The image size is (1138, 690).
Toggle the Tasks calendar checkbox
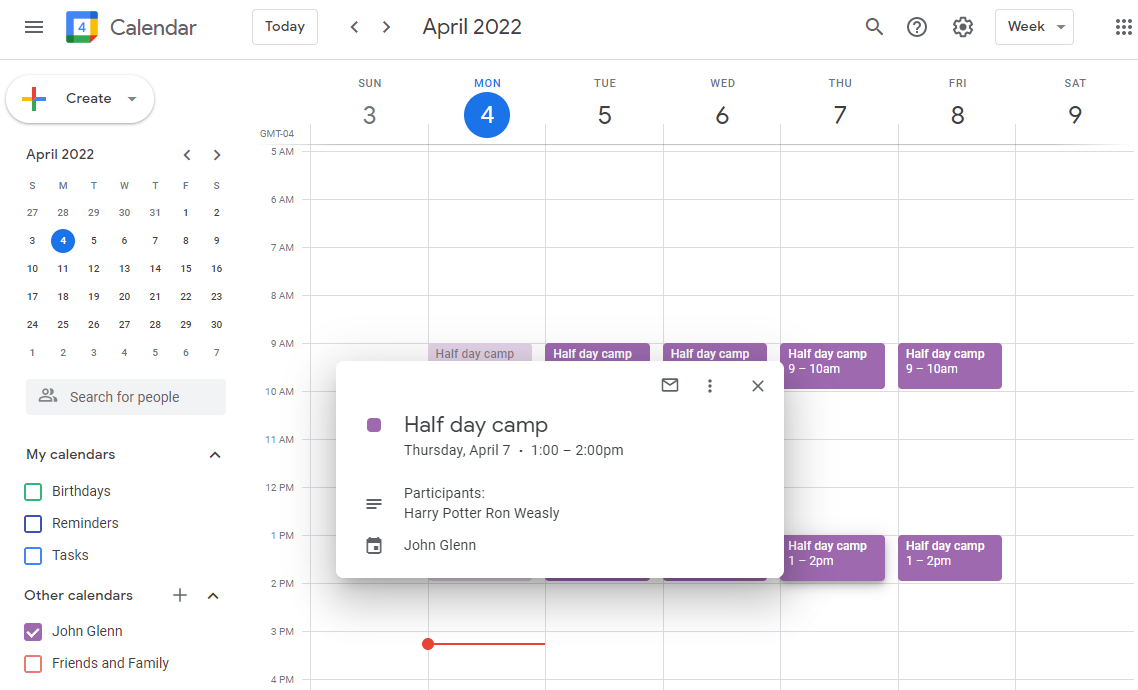tap(33, 556)
